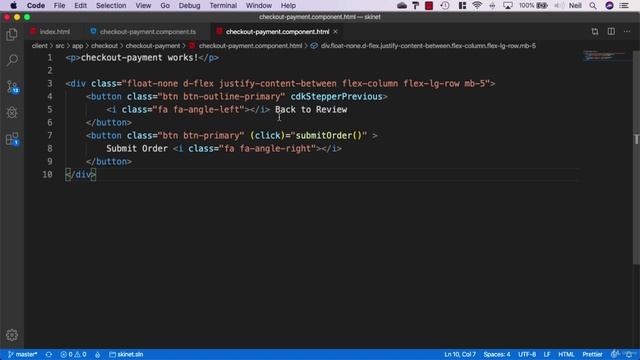
Task: Click the client breadcrumb segment
Action: 40,46
